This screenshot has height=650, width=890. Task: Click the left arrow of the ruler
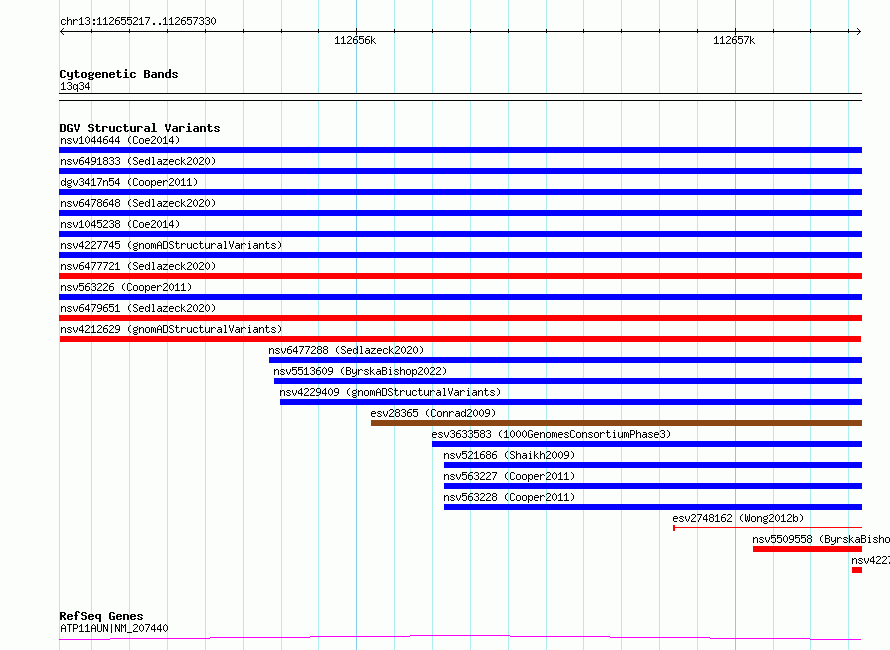click(62, 32)
